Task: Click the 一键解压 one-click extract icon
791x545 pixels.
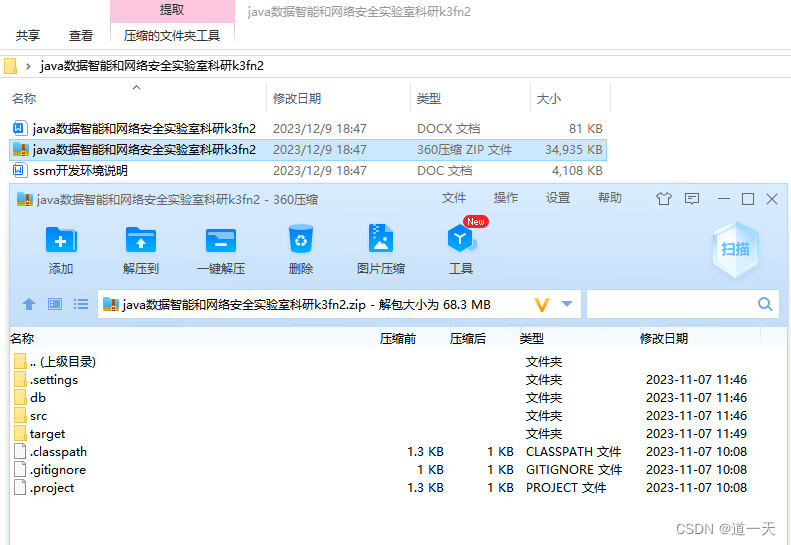Action: 221,241
